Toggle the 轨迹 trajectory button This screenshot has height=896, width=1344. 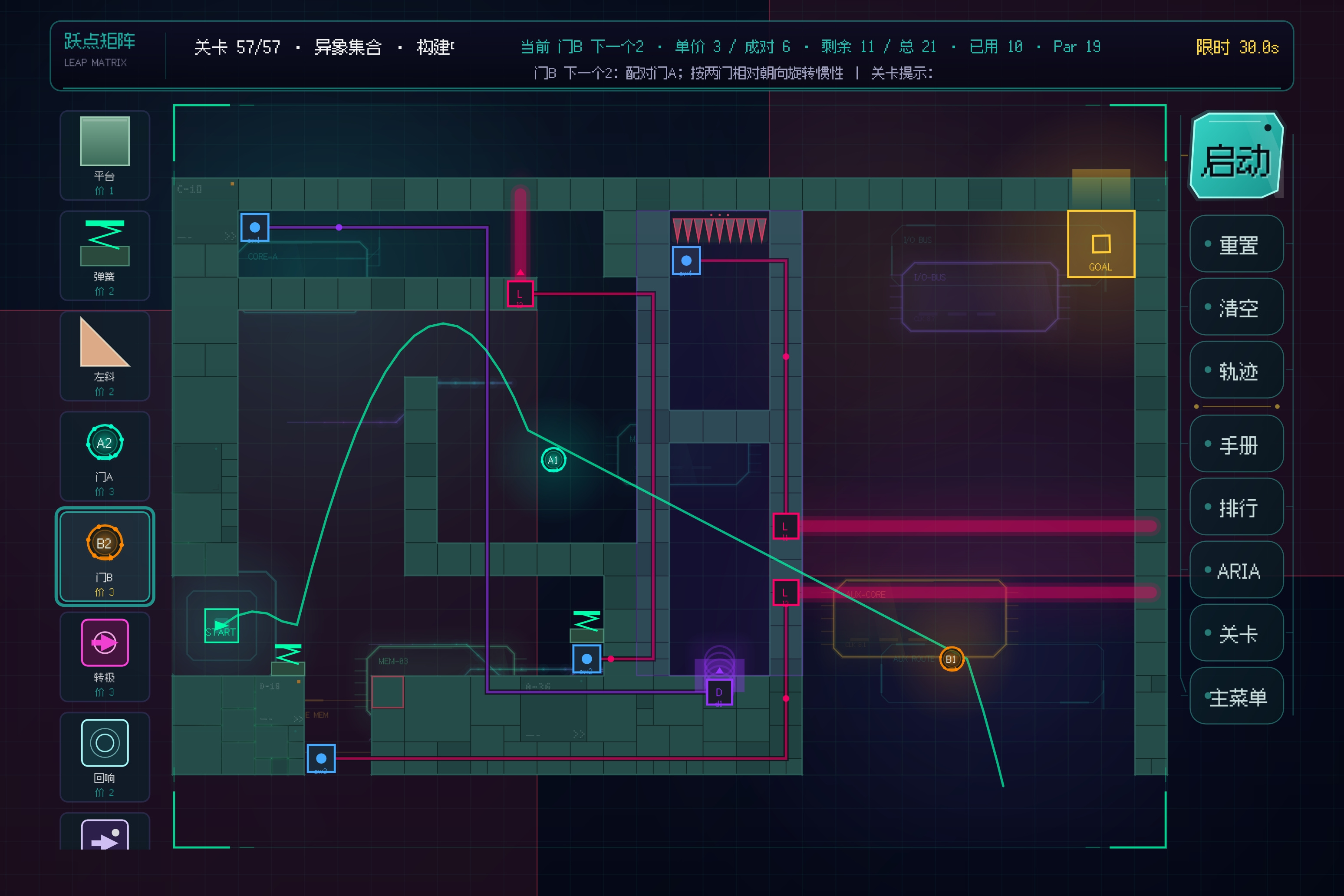point(1237,370)
